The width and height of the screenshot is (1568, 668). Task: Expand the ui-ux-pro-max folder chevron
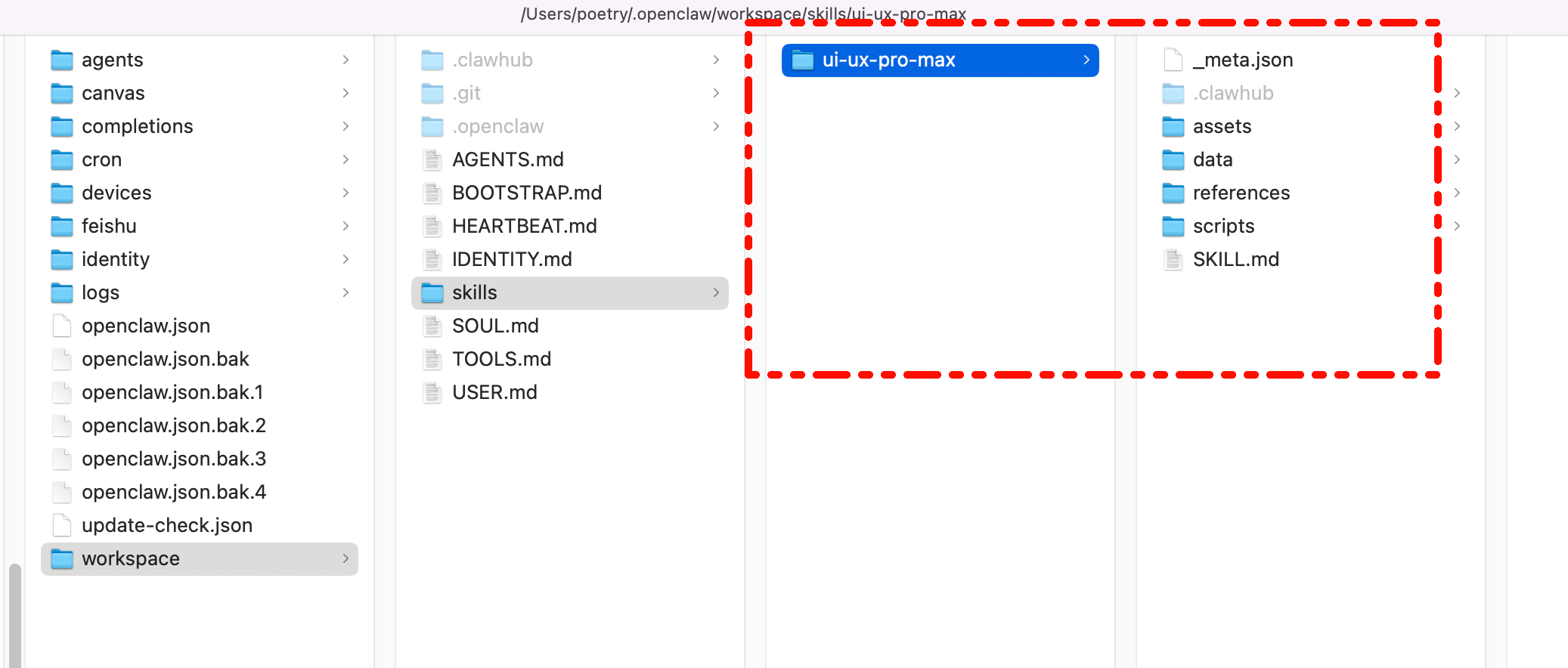[x=1086, y=60]
